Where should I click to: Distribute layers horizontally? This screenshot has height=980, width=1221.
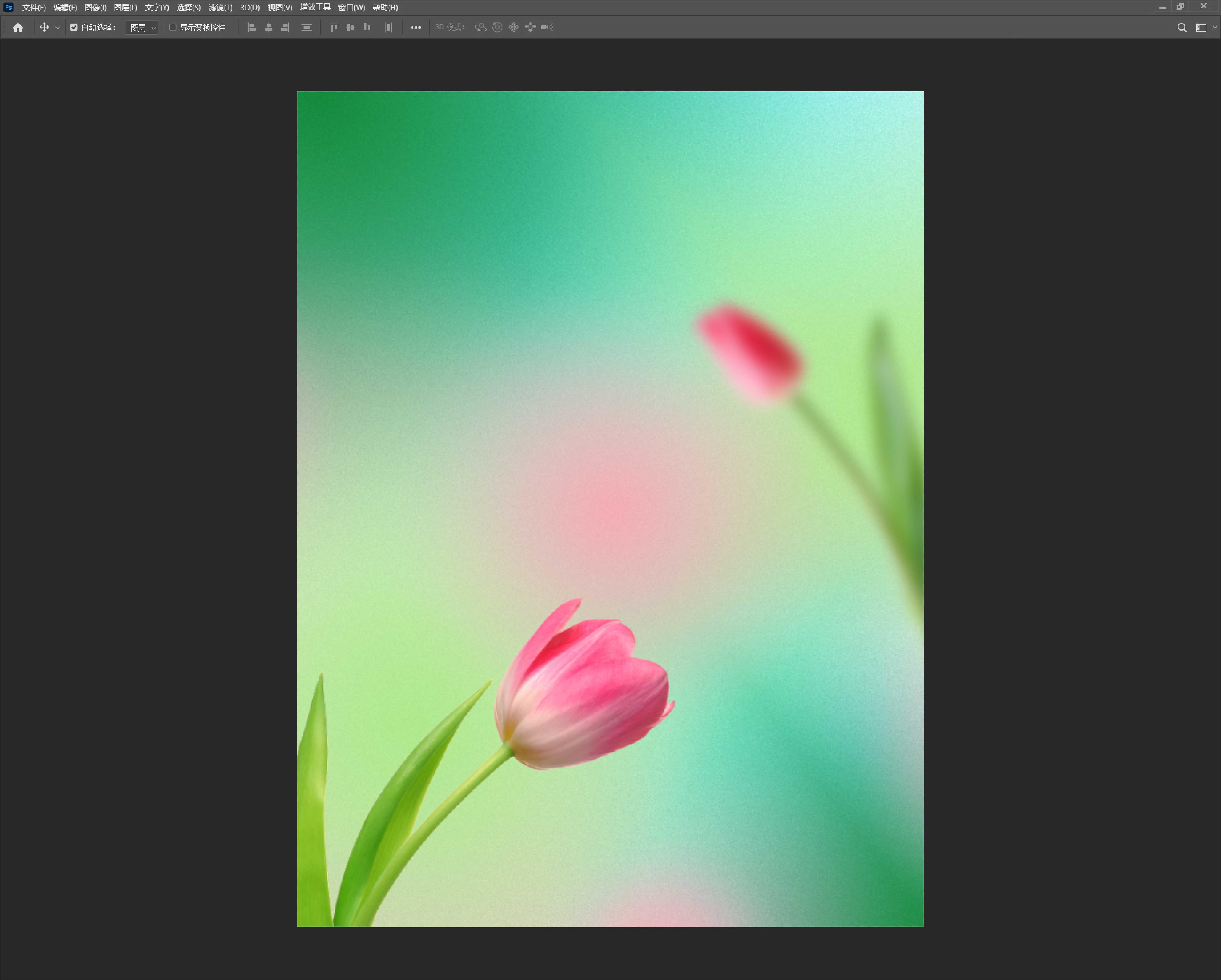[388, 27]
